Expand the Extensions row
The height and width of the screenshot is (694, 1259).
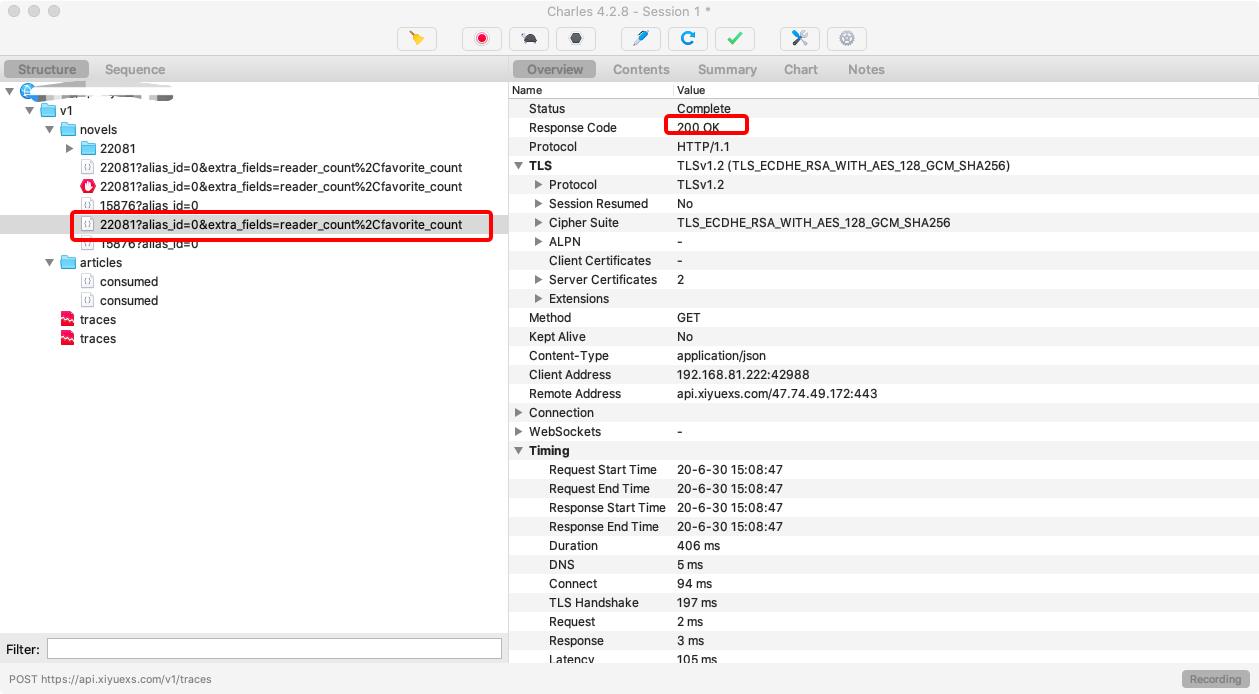click(539, 299)
